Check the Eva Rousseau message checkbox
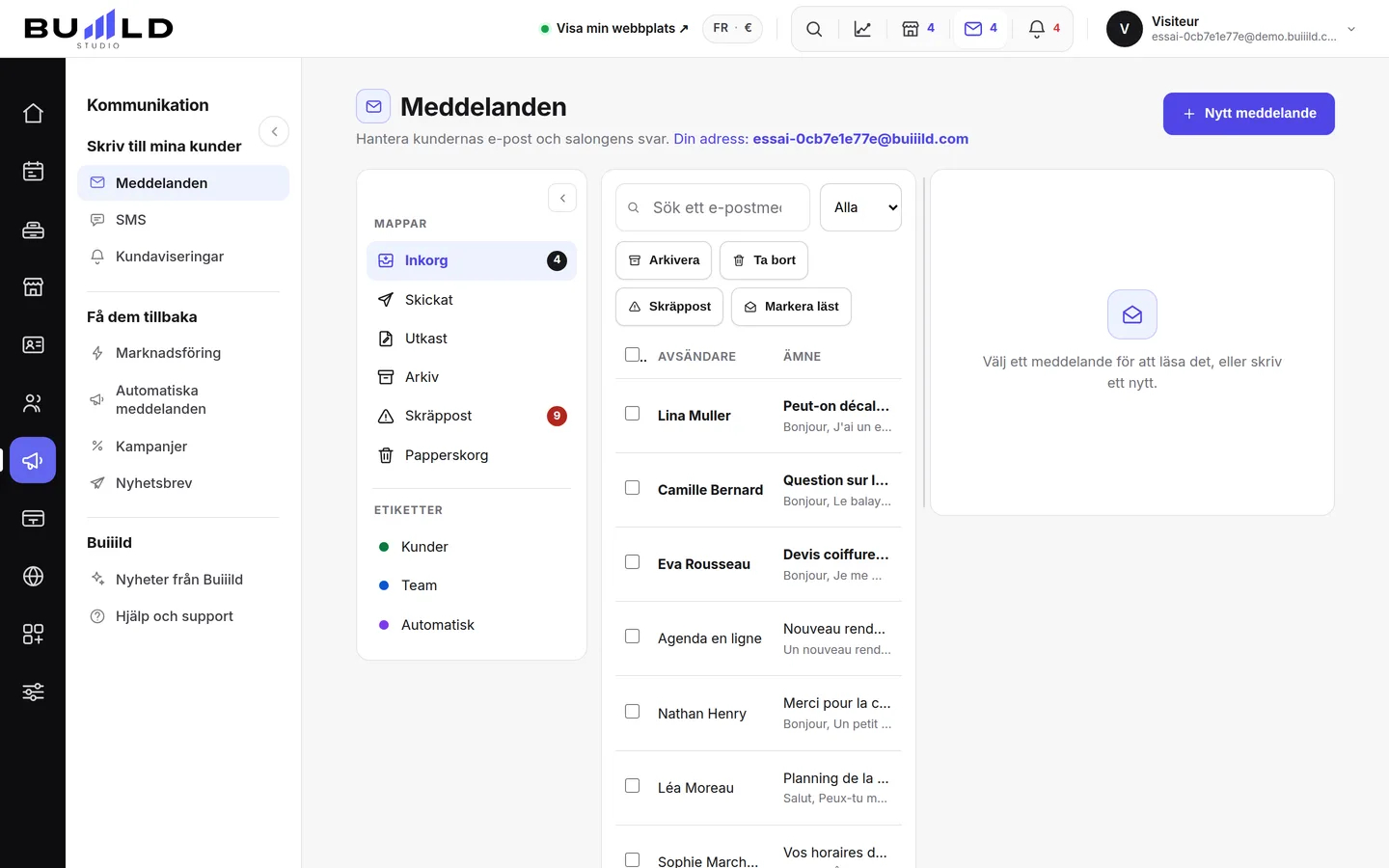The height and width of the screenshot is (868, 1389). point(632,561)
